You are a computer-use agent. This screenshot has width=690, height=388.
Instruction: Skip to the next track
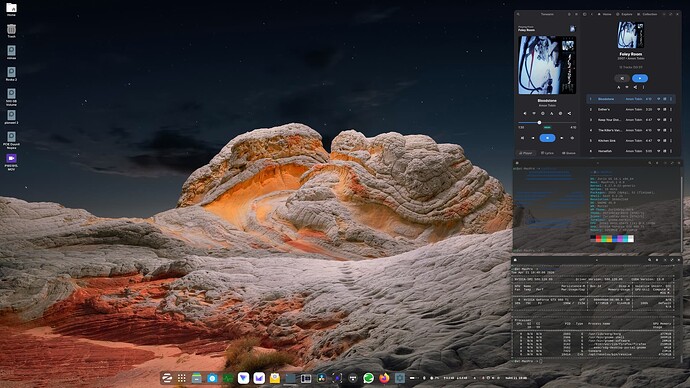[562, 138]
